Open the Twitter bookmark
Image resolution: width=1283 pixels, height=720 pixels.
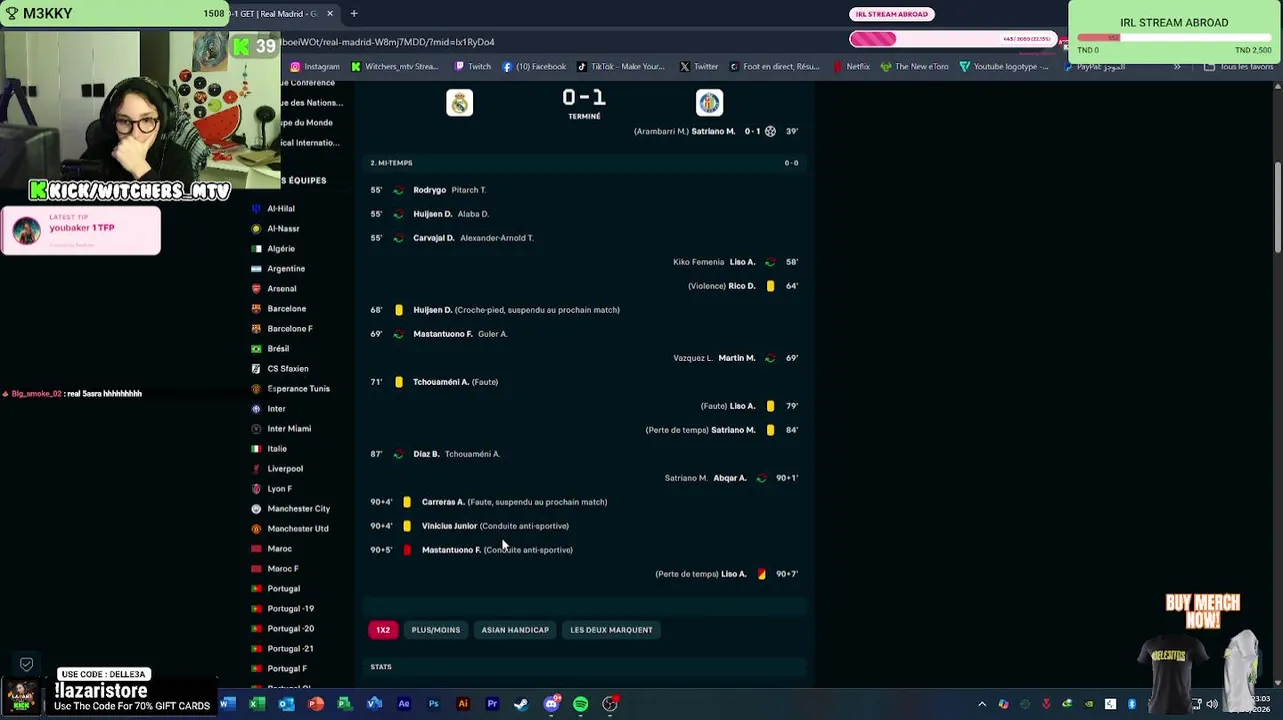[x=699, y=67]
